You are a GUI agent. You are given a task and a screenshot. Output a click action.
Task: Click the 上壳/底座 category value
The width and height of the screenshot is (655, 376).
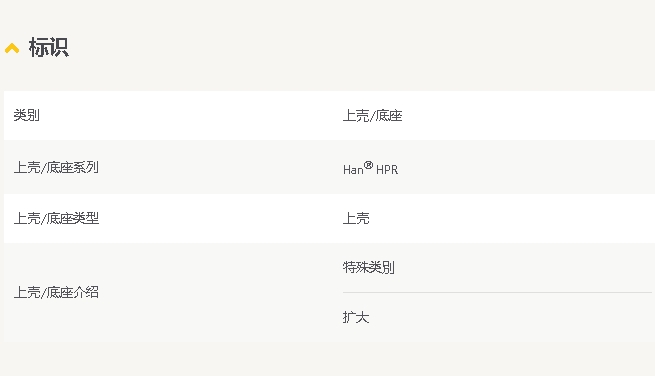pyautogui.click(x=372, y=115)
